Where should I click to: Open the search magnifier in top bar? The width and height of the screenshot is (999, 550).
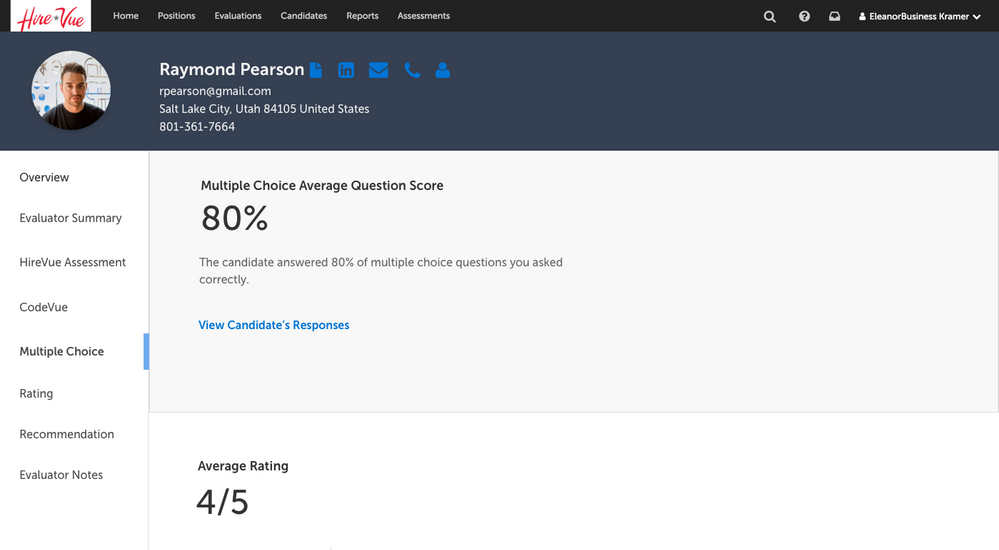click(769, 16)
